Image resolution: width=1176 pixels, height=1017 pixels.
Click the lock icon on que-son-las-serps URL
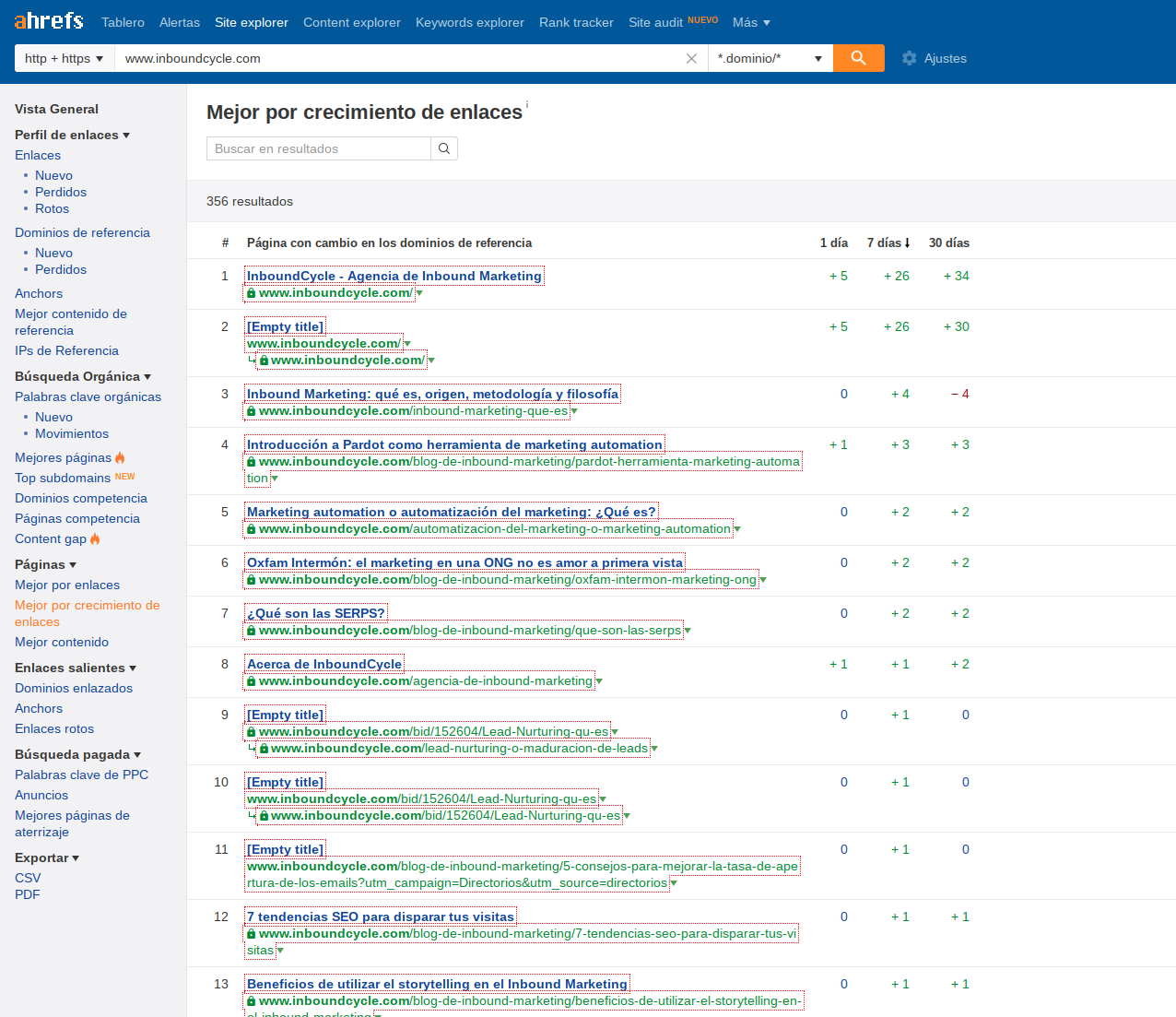tap(251, 631)
